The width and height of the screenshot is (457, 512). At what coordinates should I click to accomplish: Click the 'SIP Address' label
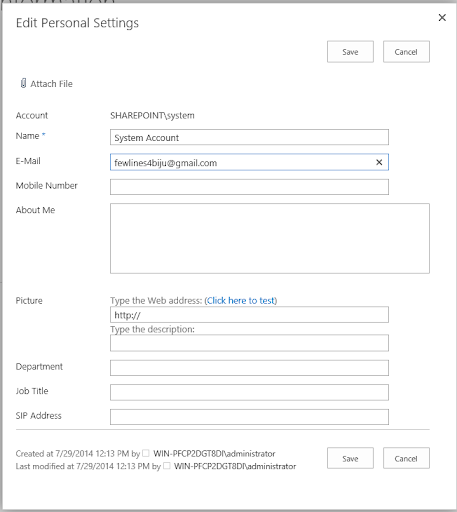39,416
